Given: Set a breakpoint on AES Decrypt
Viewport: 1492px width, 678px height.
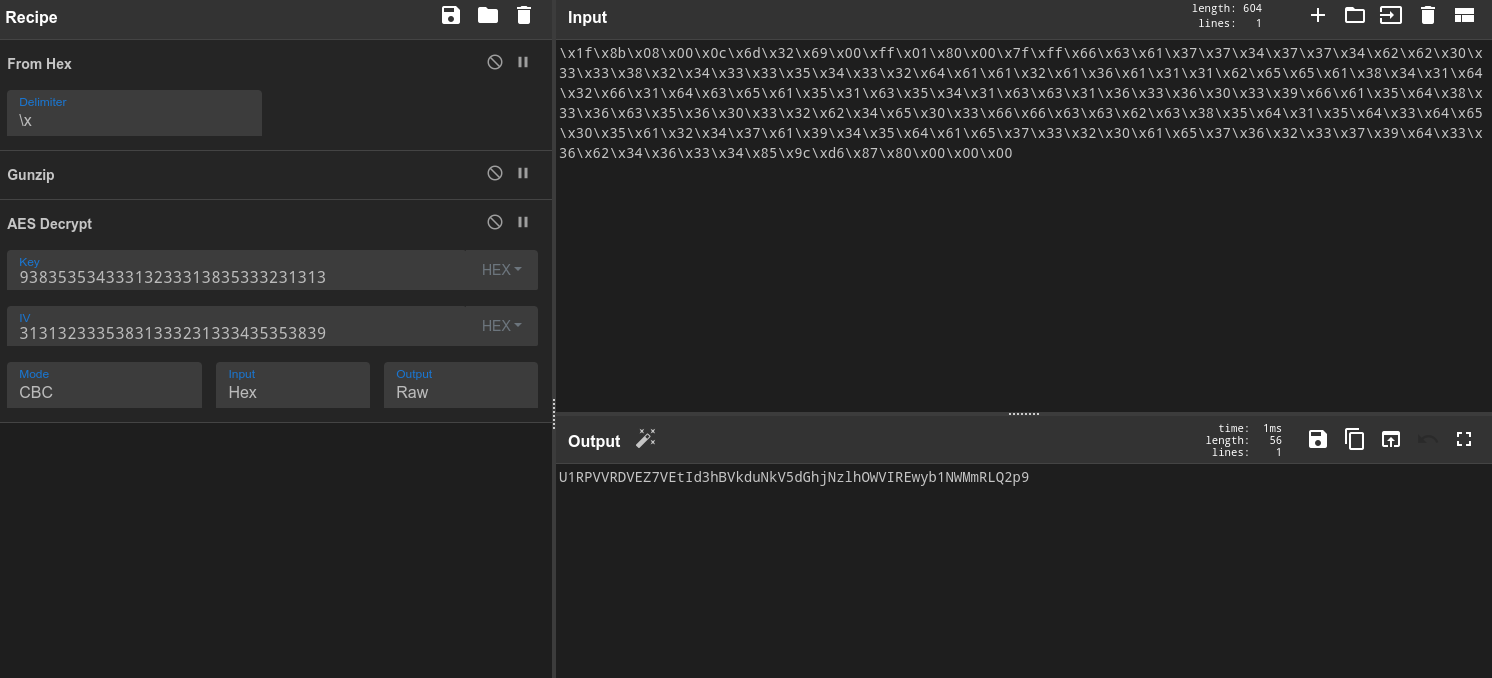Looking at the screenshot, I should point(523,222).
